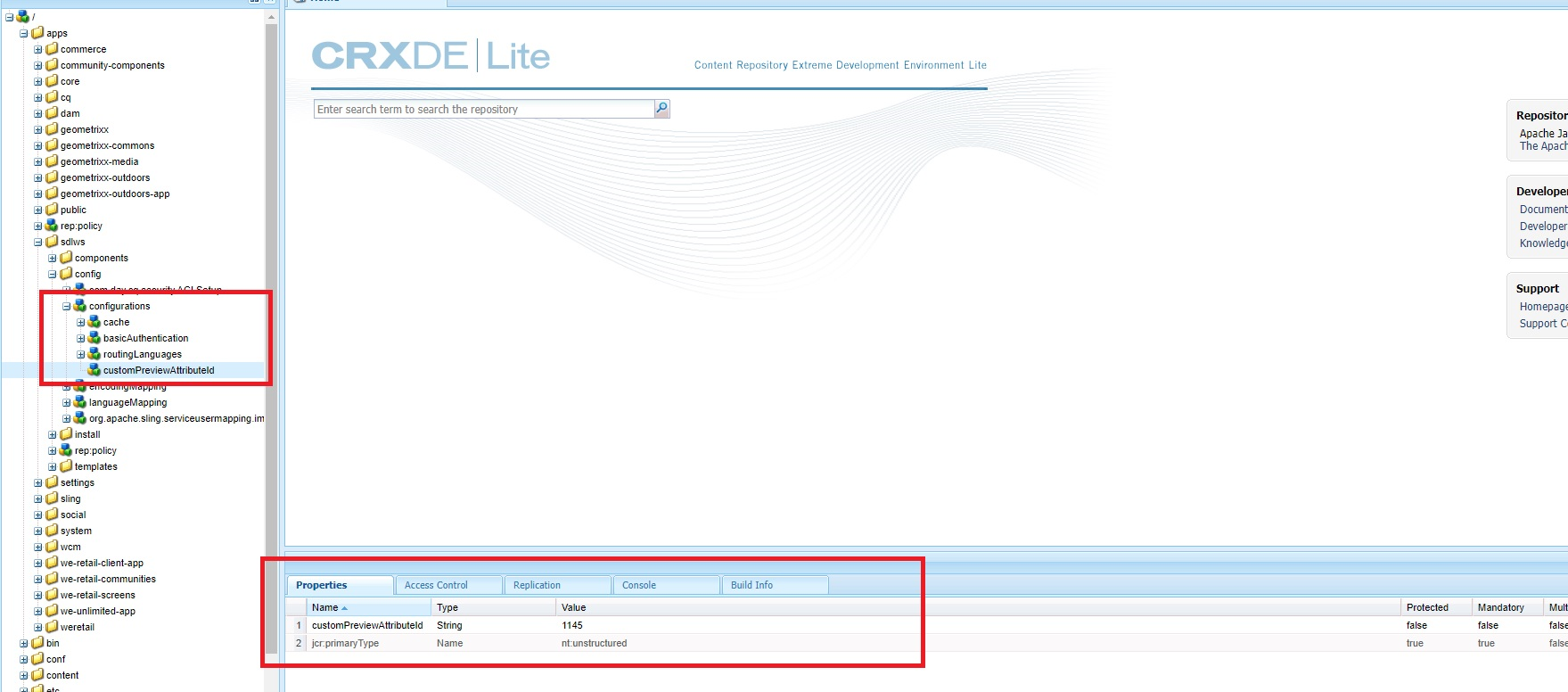The image size is (1568, 692).
Task: Expand the cache node
Action: click(x=81, y=323)
